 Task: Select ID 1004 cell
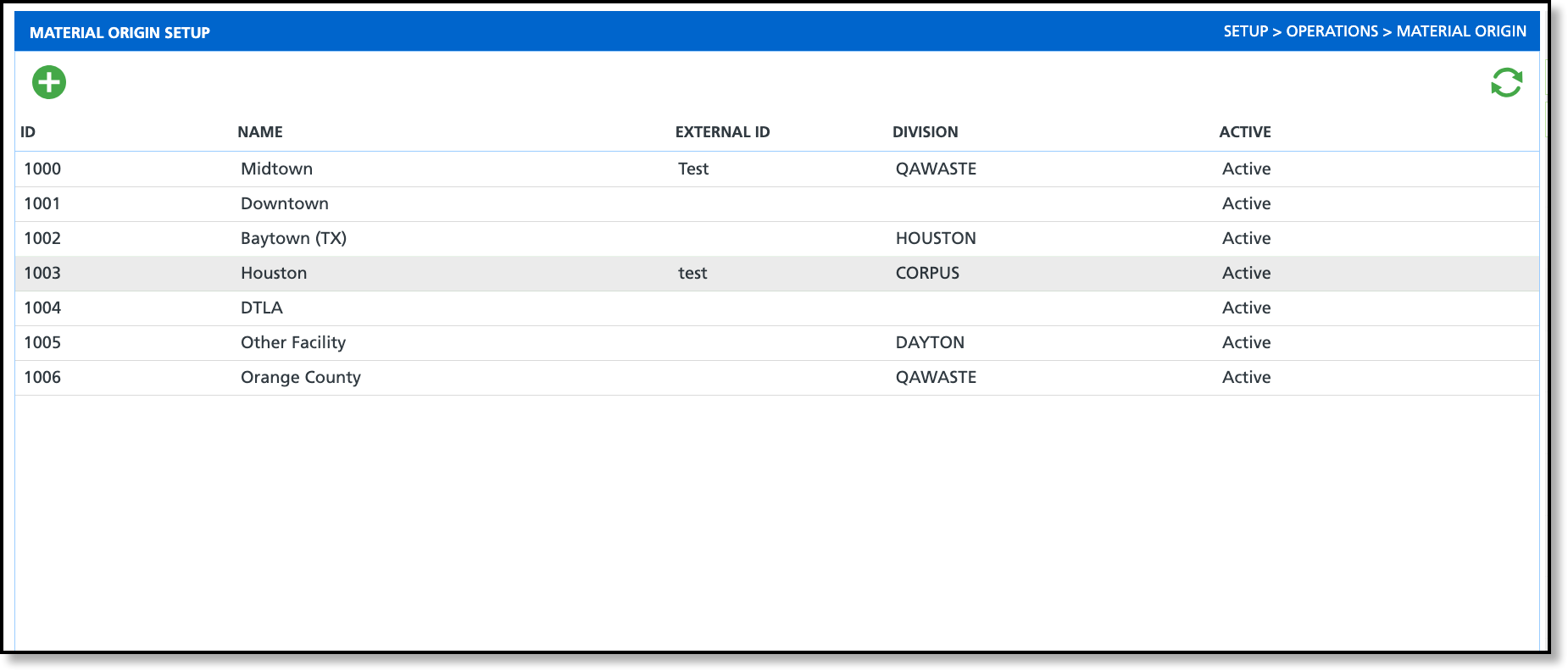click(42, 308)
